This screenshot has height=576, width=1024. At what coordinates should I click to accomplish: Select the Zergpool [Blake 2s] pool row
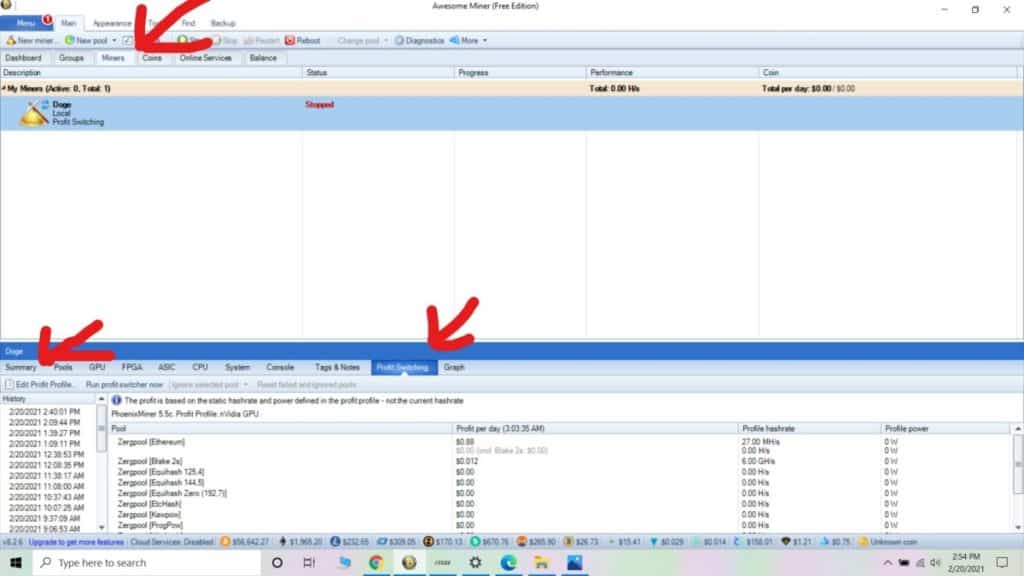pos(150,461)
